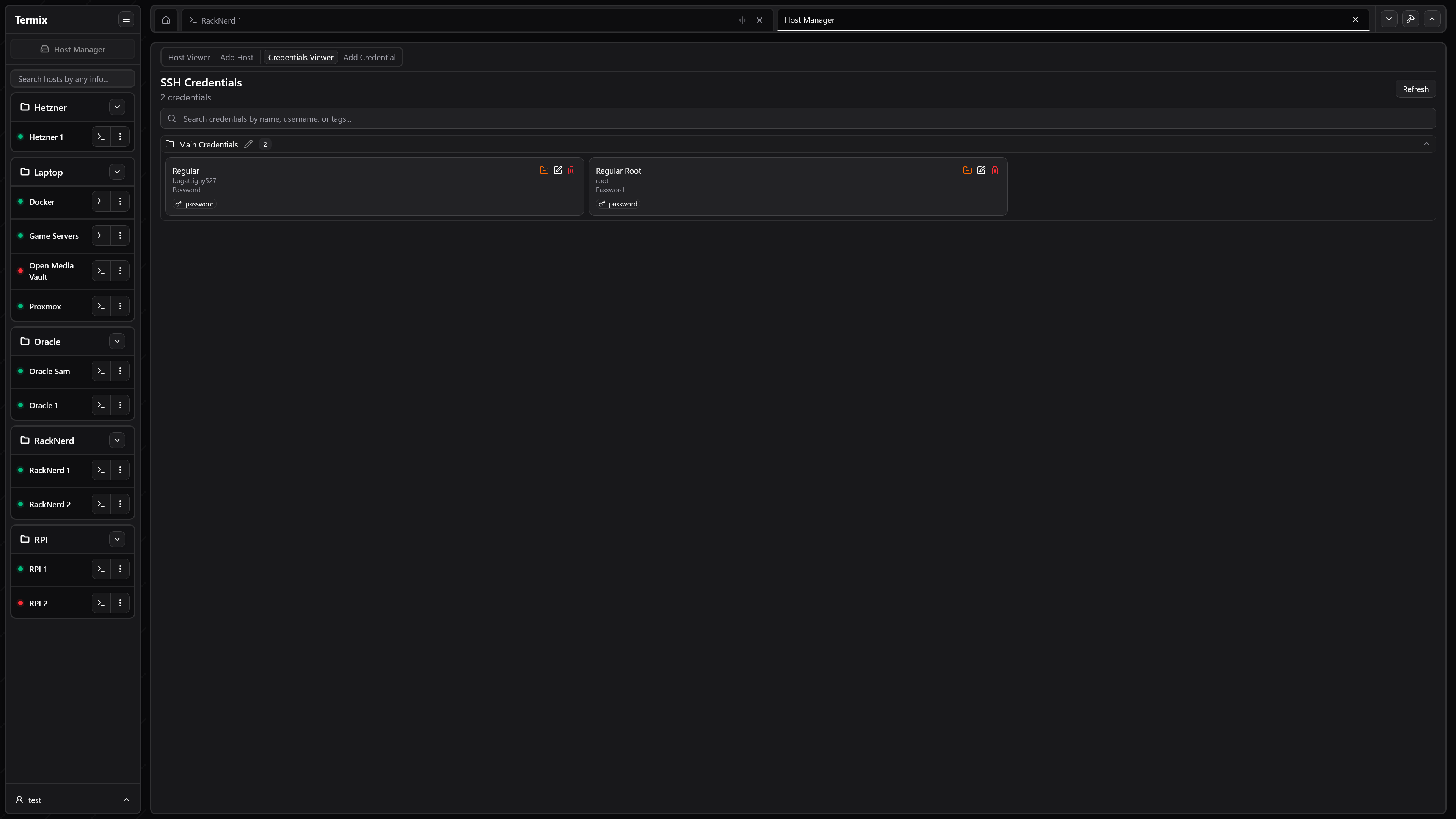Rename the Main Credentials folder
Viewport: 1456px width, 819px height.
pyautogui.click(x=248, y=144)
